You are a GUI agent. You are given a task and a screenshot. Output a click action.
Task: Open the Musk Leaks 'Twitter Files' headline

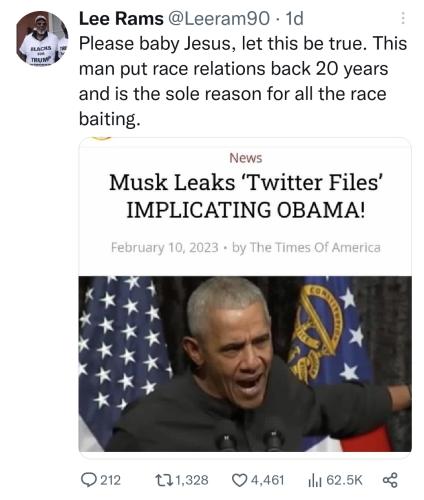click(245, 196)
